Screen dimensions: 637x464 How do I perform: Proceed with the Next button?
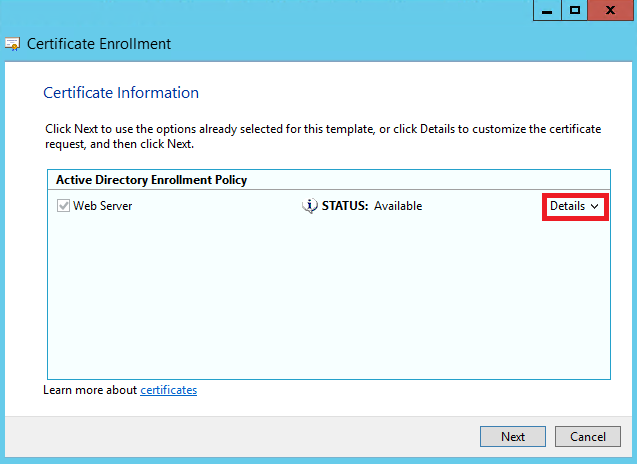pyautogui.click(x=513, y=436)
